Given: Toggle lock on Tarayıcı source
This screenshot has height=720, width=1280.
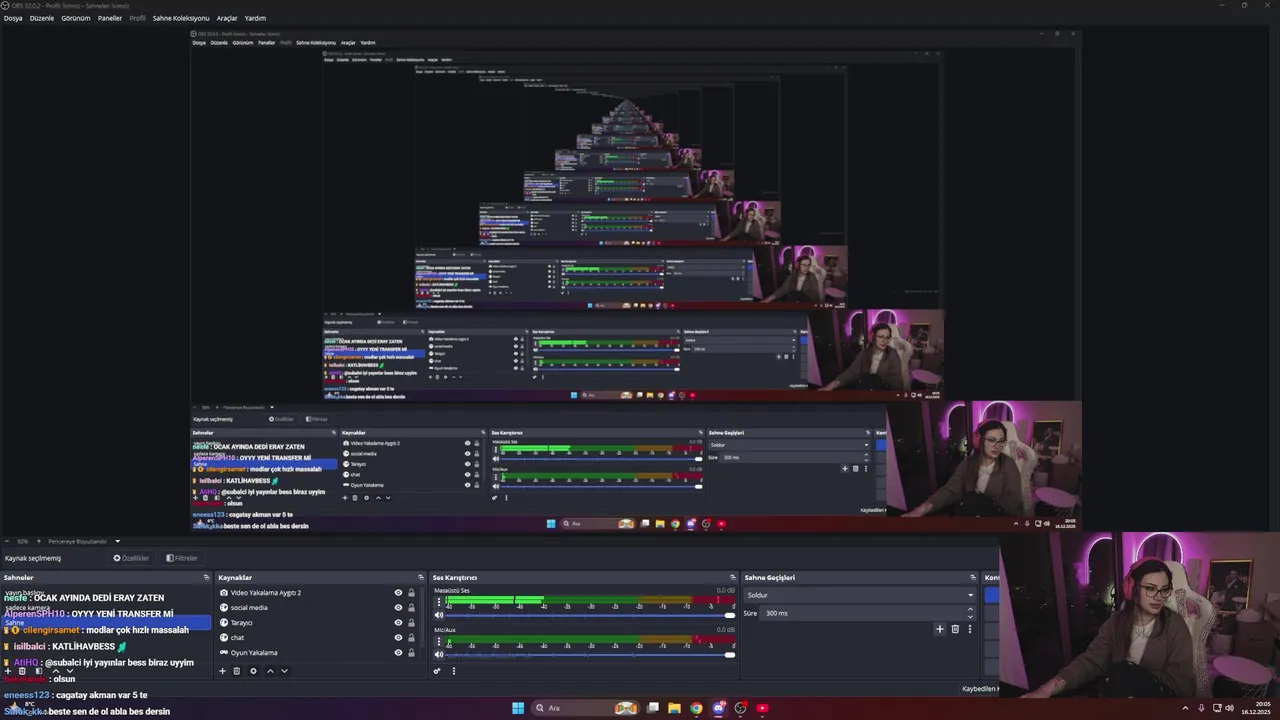Looking at the screenshot, I should click(411, 623).
